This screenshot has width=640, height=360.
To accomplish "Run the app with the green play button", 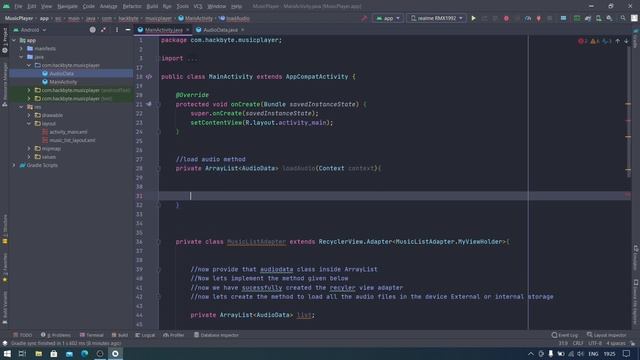I will 473,18.
